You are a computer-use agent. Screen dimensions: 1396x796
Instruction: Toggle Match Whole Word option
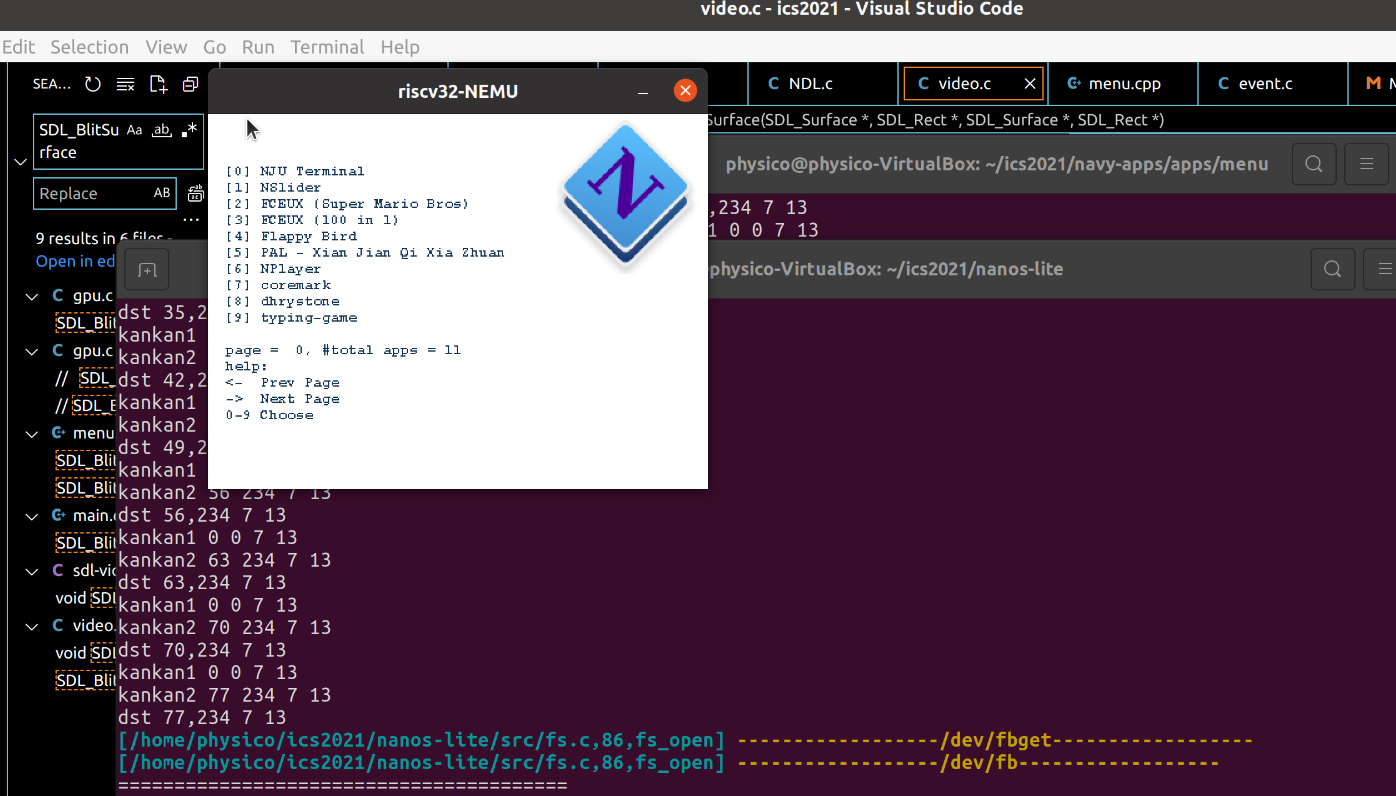pyautogui.click(x=161, y=130)
